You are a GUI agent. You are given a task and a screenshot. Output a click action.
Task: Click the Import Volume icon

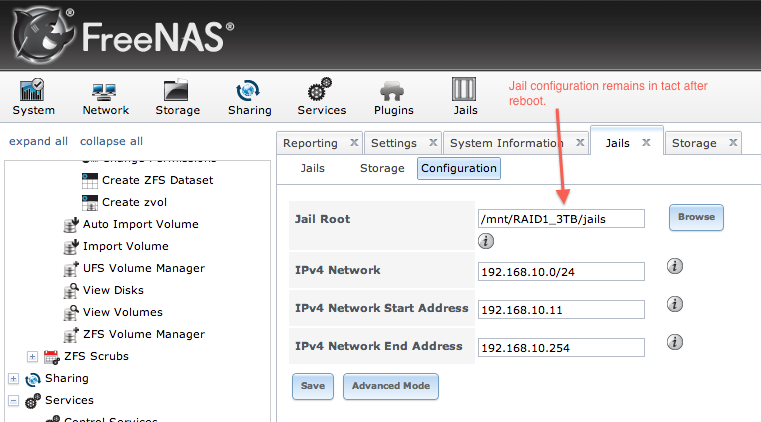point(71,246)
